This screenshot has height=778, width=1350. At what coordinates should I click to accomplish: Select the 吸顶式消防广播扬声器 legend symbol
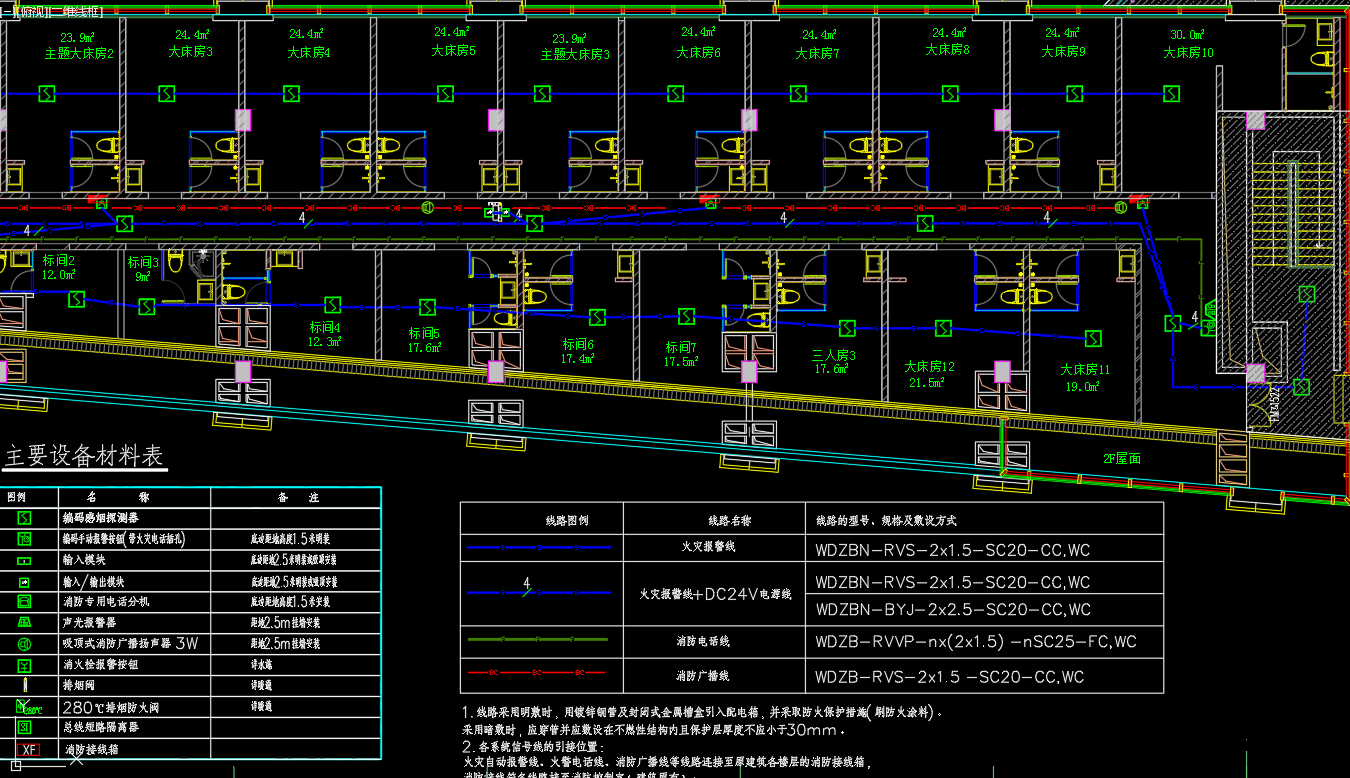coord(24,644)
